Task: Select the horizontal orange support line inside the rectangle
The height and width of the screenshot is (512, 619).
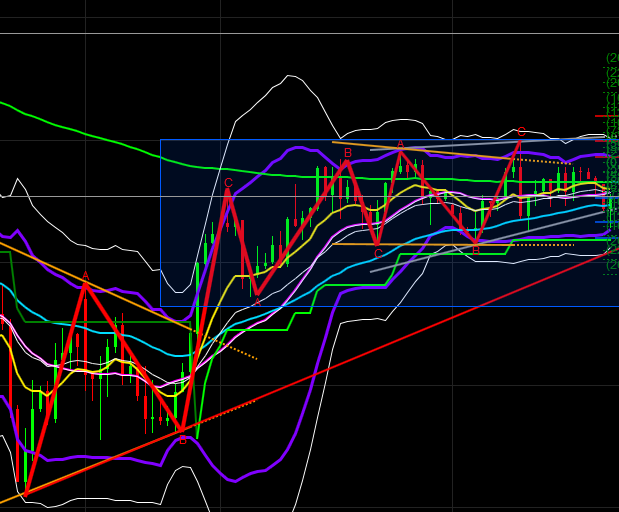Action: [422, 245]
